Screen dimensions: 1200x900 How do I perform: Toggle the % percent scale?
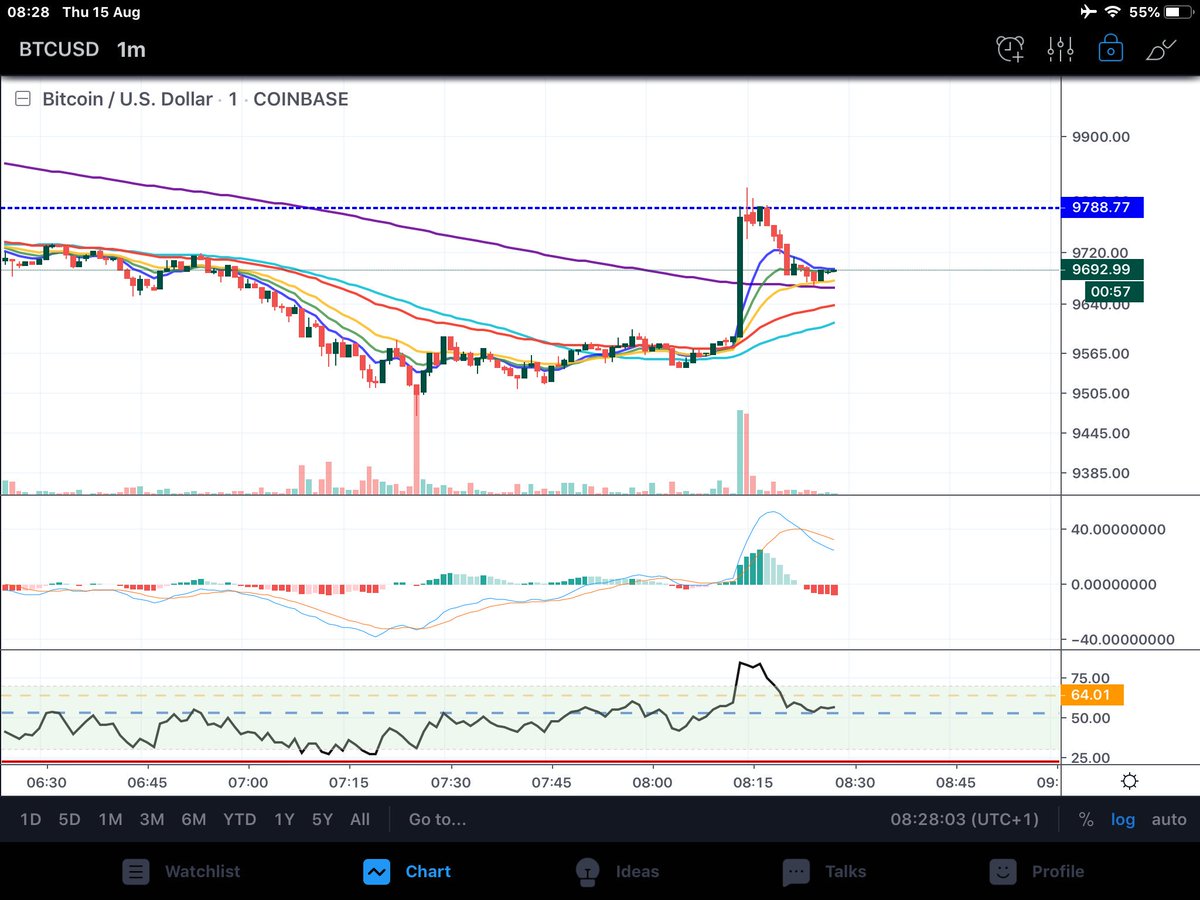[x=1086, y=819]
